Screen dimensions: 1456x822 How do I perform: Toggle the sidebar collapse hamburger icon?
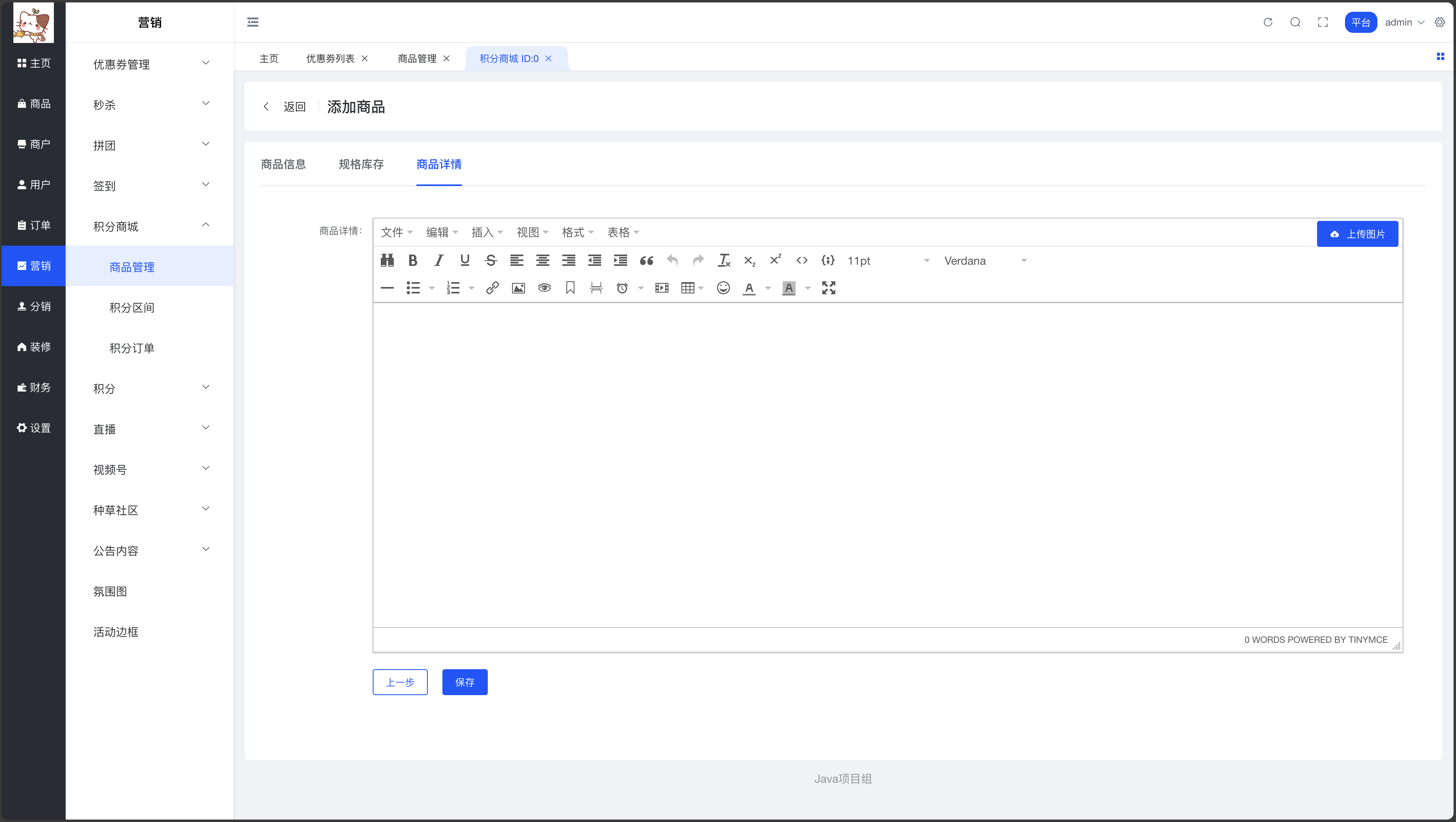253,22
